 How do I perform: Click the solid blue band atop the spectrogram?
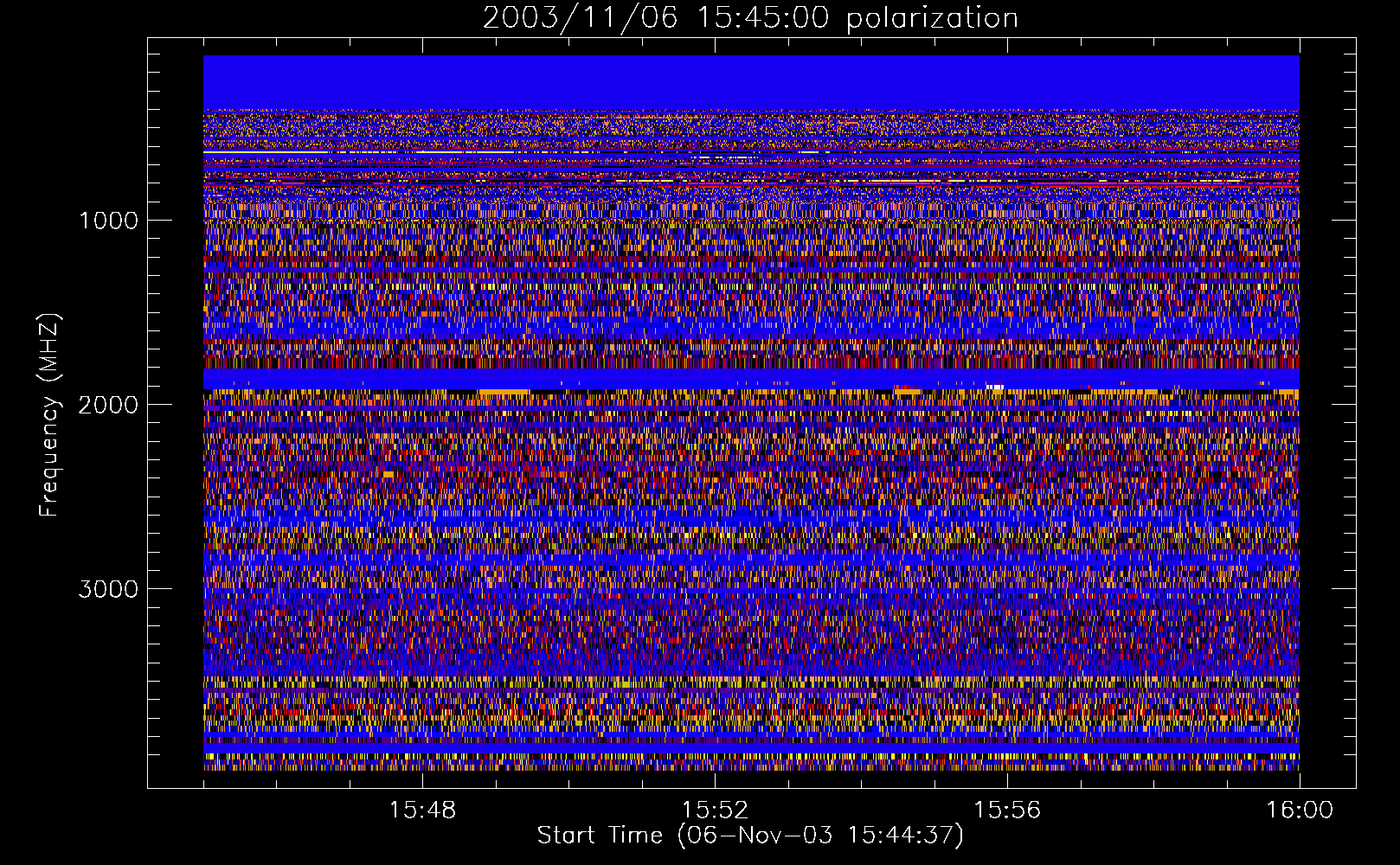(x=751, y=82)
